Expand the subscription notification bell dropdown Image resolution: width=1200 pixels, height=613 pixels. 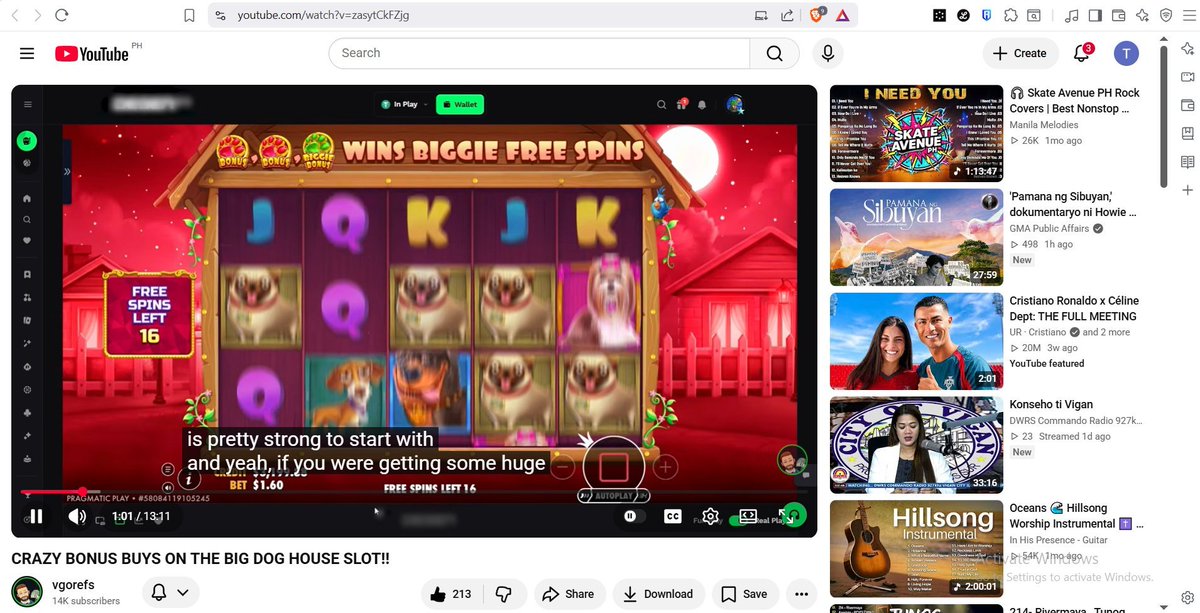click(169, 593)
